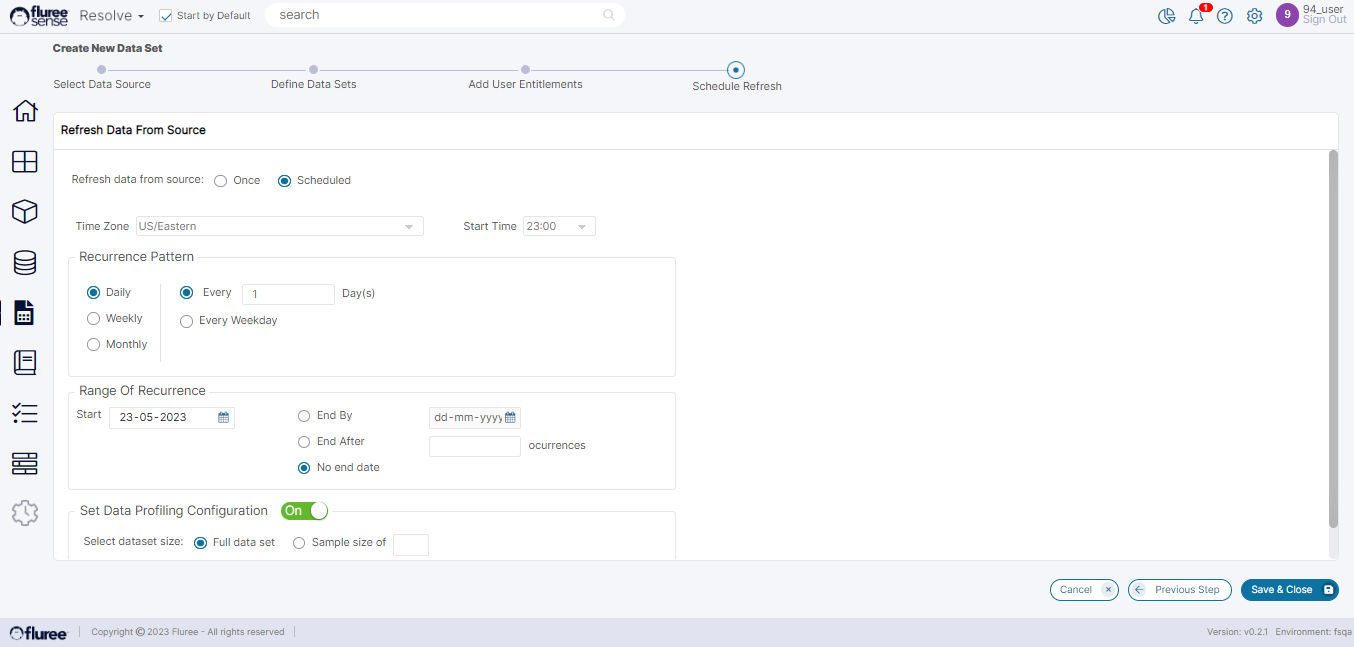The width and height of the screenshot is (1354, 647).
Task: Click the pie chart icon in header
Action: coord(1166,16)
